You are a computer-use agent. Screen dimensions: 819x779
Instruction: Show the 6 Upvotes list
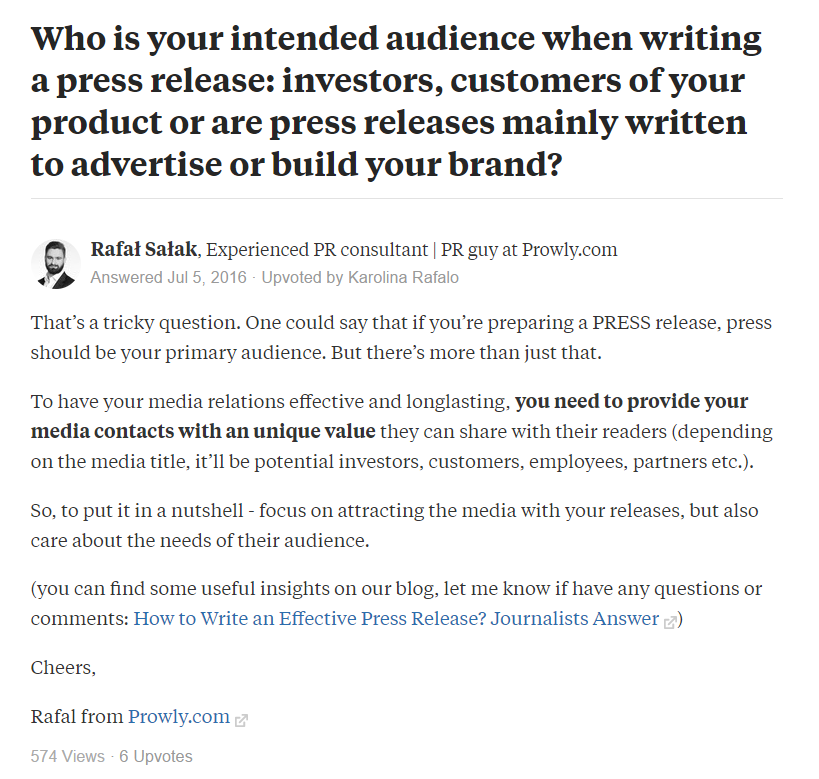156,757
